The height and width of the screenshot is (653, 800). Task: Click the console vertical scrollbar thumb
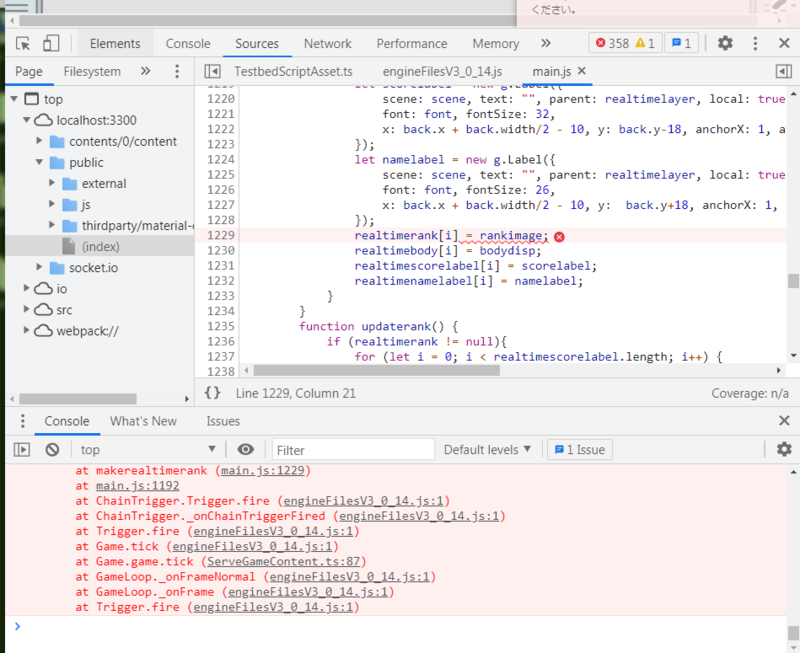click(793, 633)
